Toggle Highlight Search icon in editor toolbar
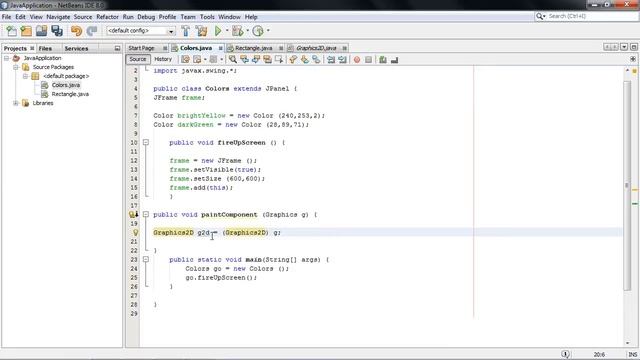Screen dimensions: 640x360 tap(267, 60)
